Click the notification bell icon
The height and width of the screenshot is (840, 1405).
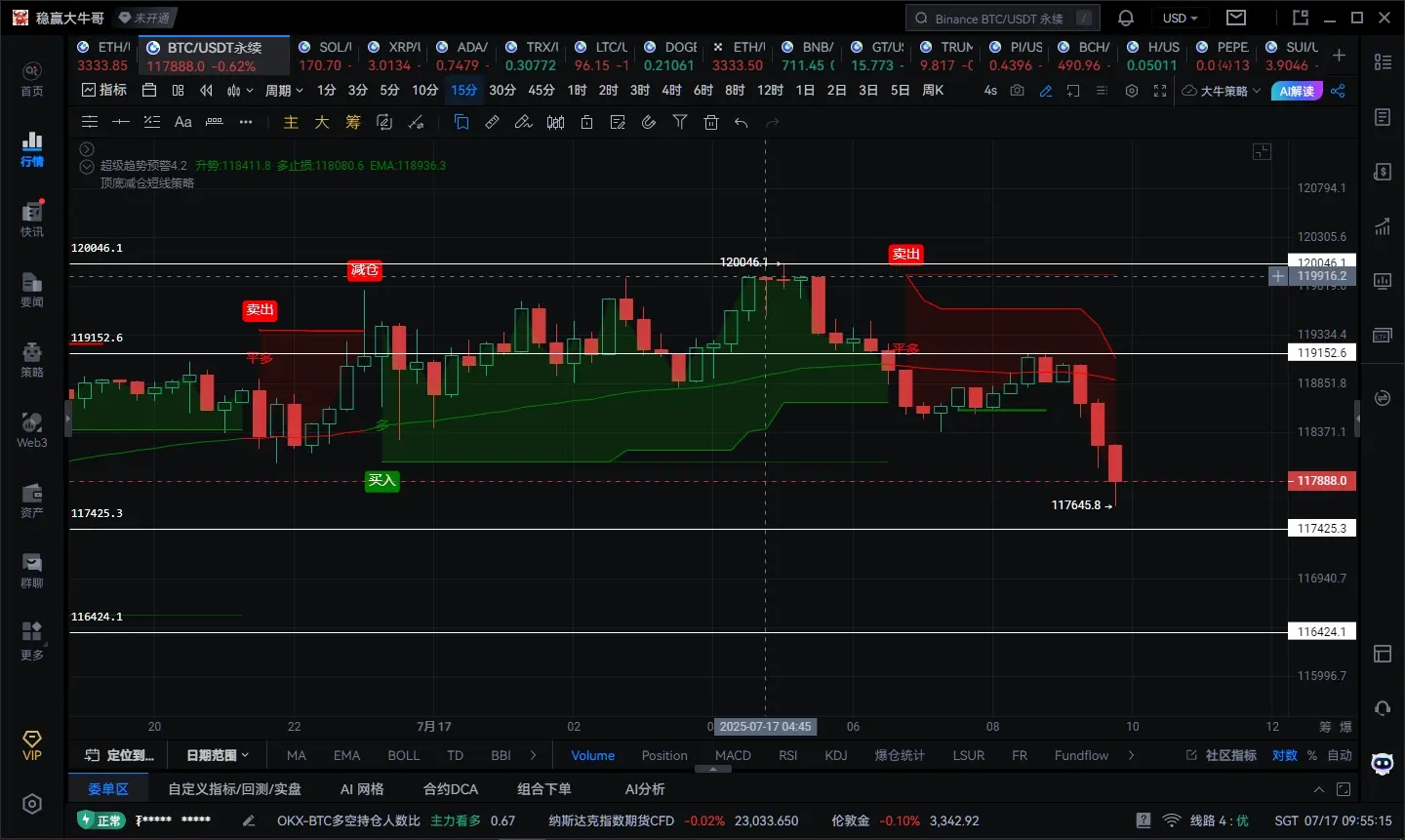1126,18
